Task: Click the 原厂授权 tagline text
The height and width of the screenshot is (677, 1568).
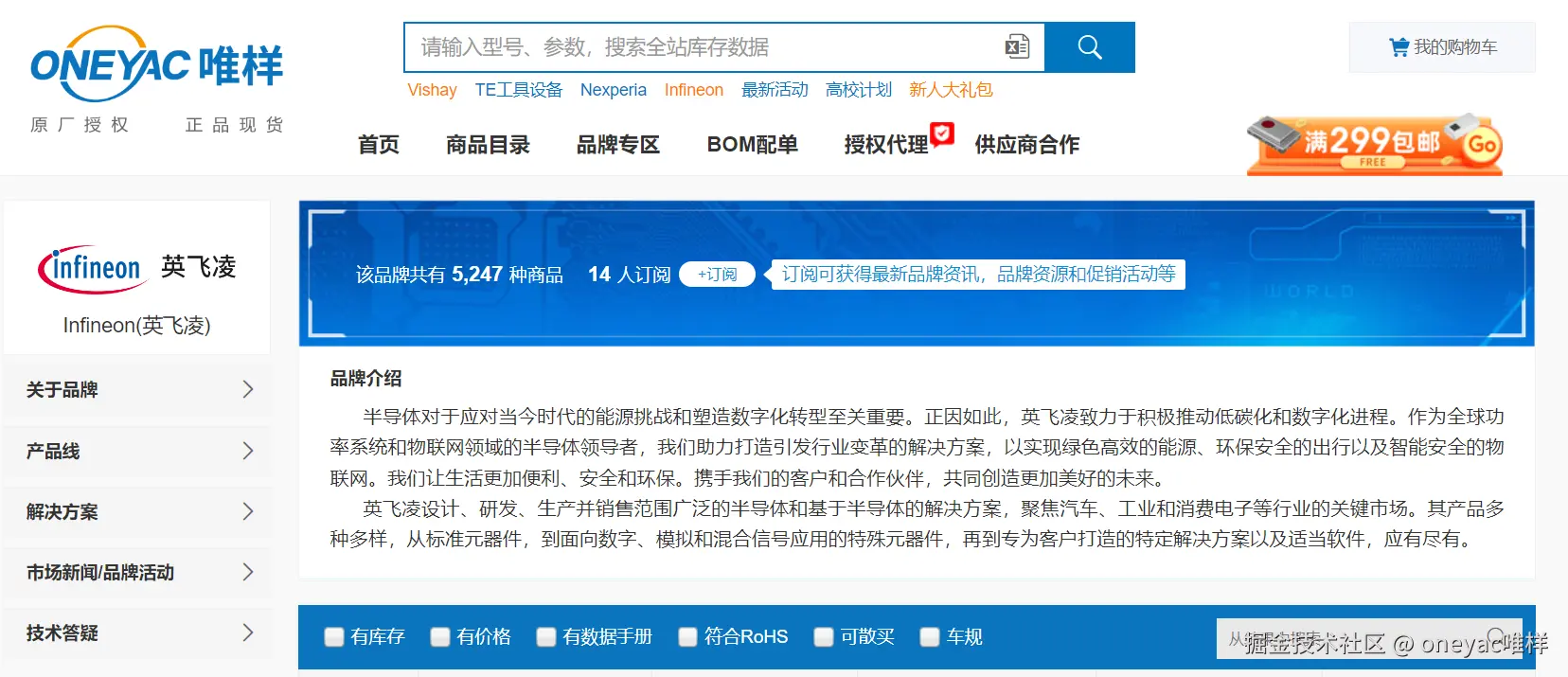Action: point(80,125)
